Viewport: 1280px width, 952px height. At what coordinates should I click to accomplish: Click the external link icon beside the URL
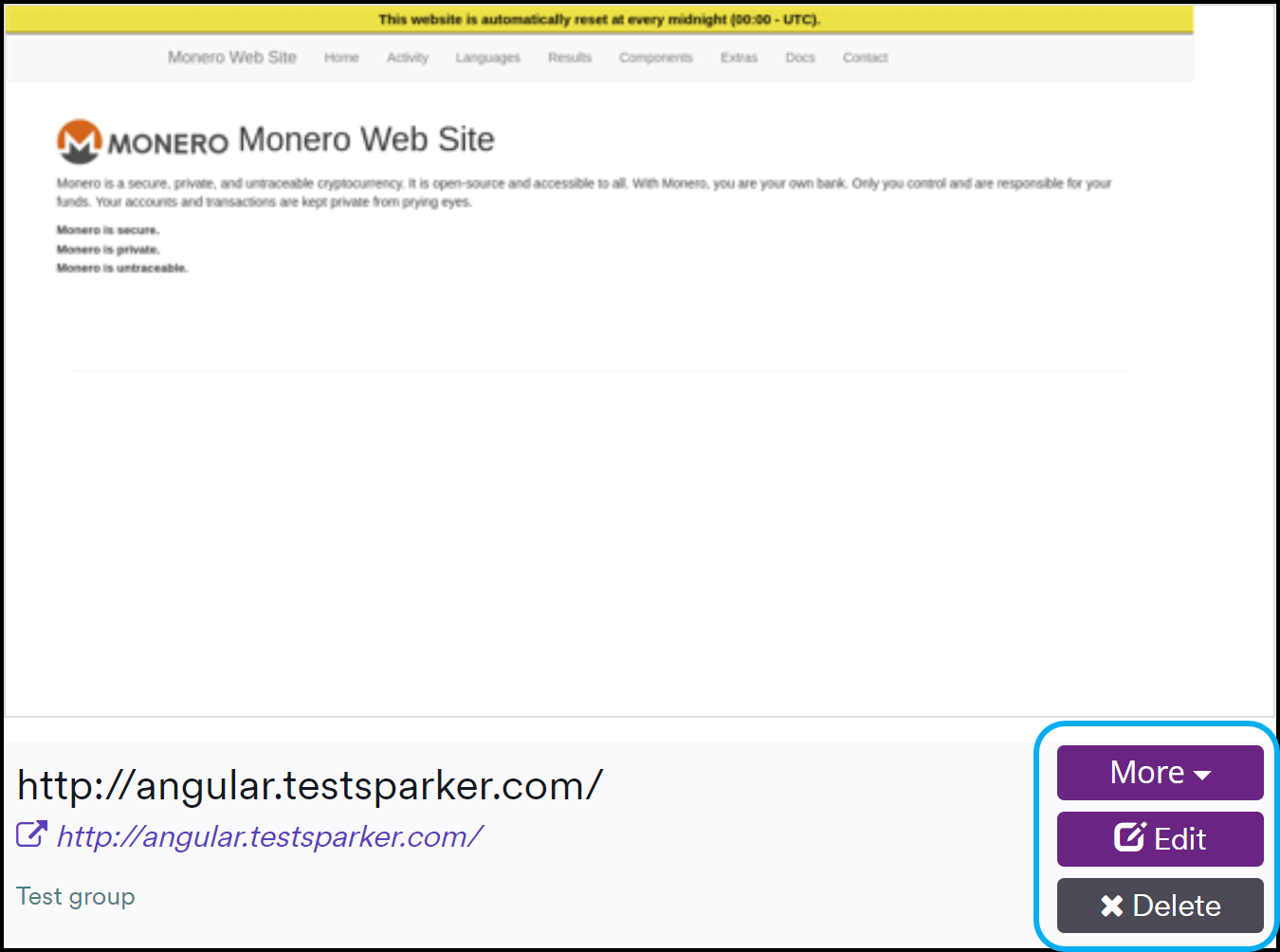pyautogui.click(x=31, y=835)
